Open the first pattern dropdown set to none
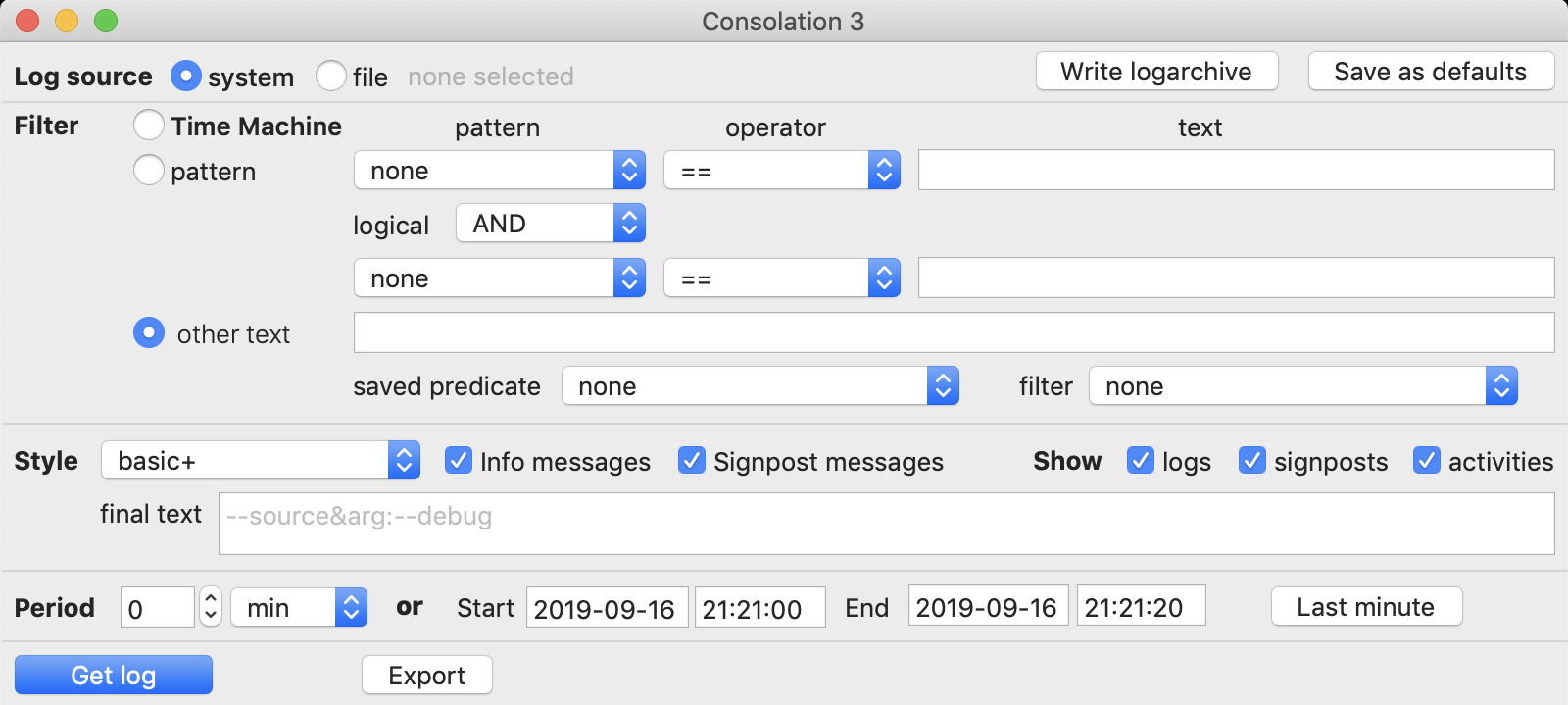Viewport: 1568px width, 705px height. (499, 171)
